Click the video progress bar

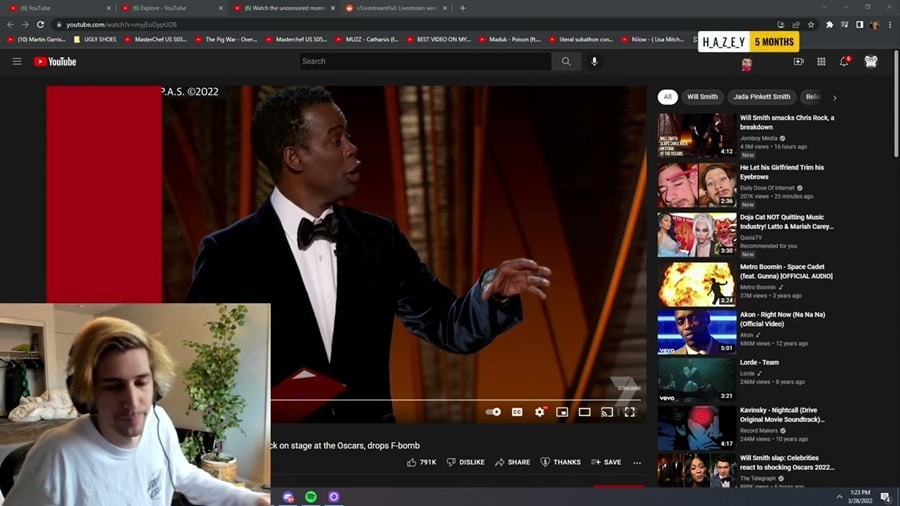456,400
